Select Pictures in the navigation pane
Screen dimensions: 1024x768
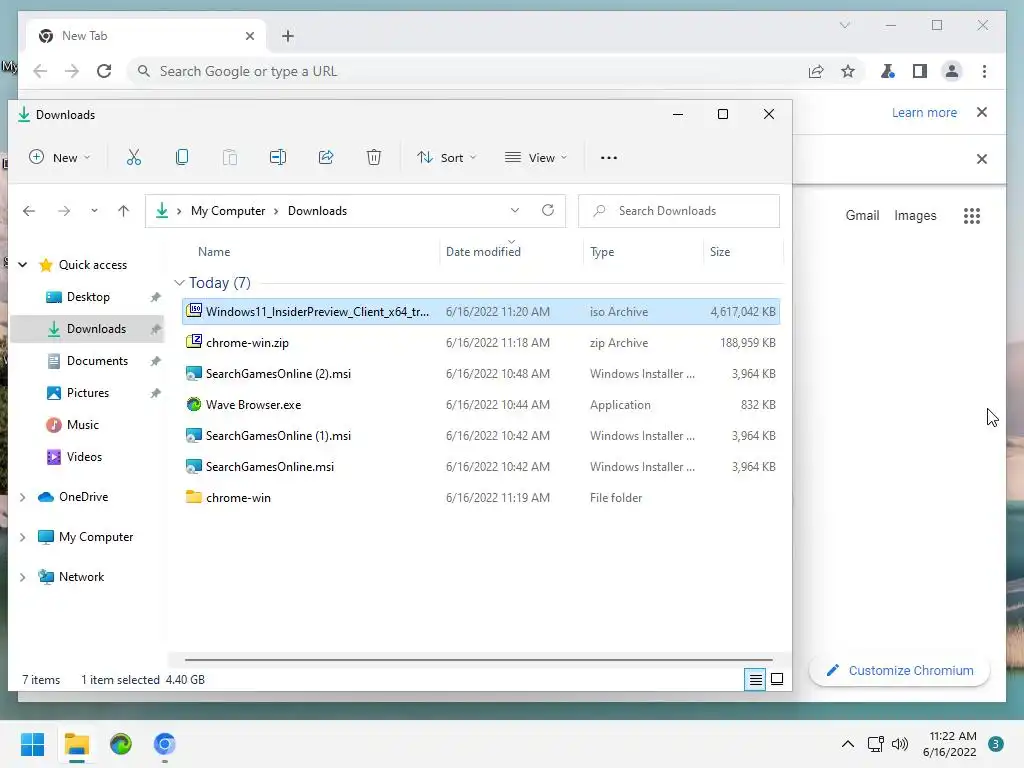tap(88, 393)
